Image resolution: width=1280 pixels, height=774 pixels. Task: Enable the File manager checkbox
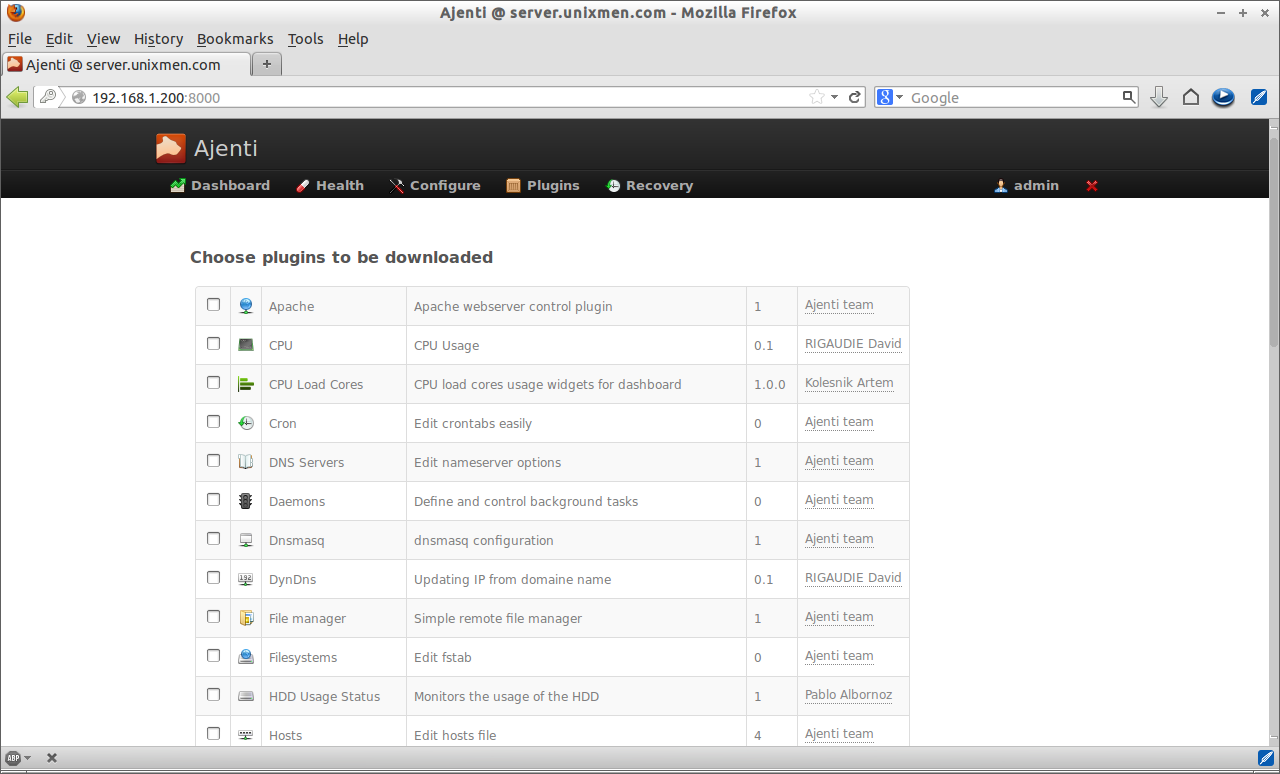click(213, 616)
